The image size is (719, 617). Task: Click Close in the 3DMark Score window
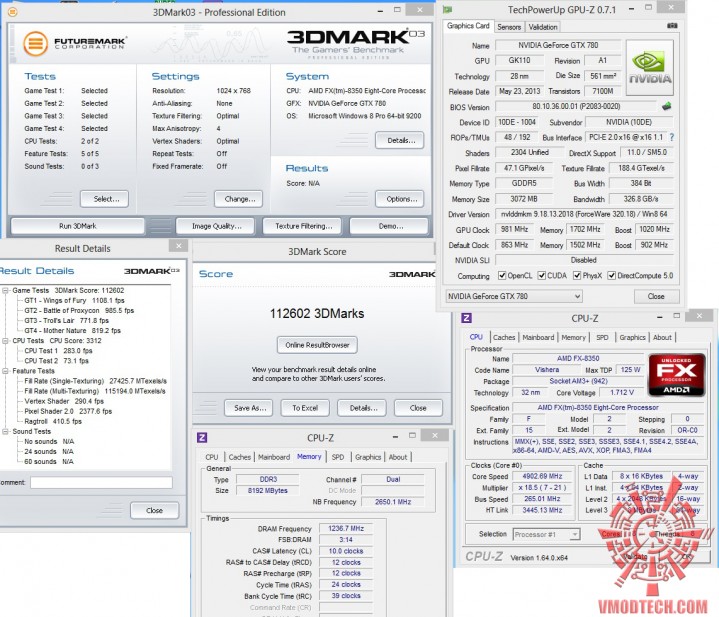pyautogui.click(x=418, y=408)
